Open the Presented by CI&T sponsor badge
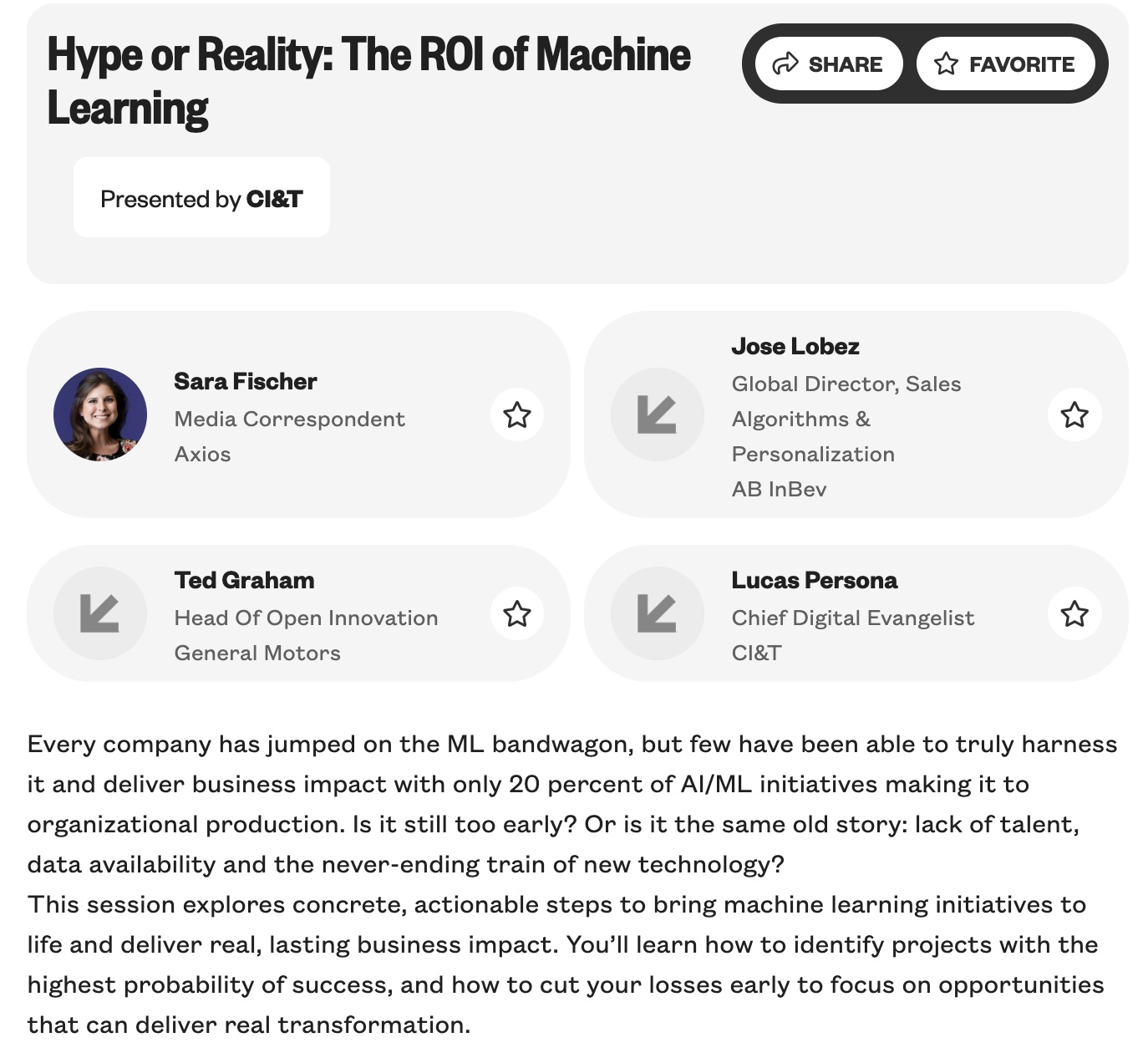 coord(201,198)
